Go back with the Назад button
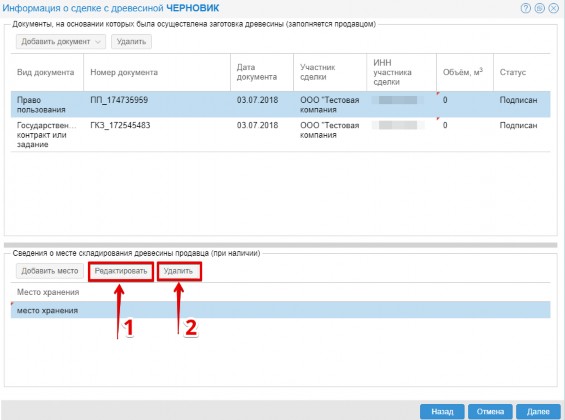 coord(442,411)
